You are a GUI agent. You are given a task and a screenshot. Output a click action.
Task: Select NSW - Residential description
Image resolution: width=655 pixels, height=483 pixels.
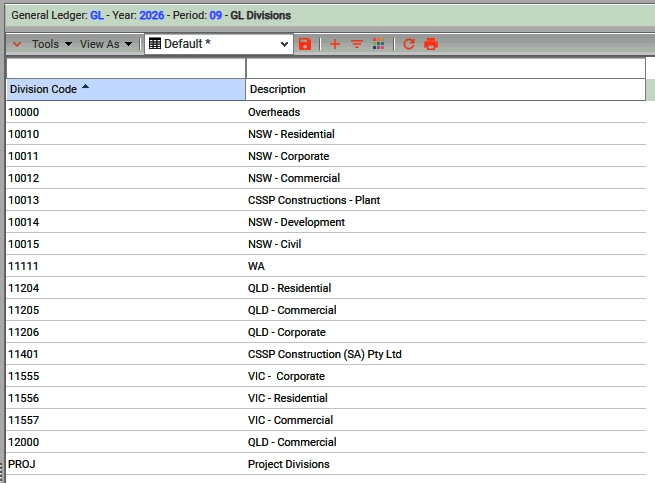291,134
